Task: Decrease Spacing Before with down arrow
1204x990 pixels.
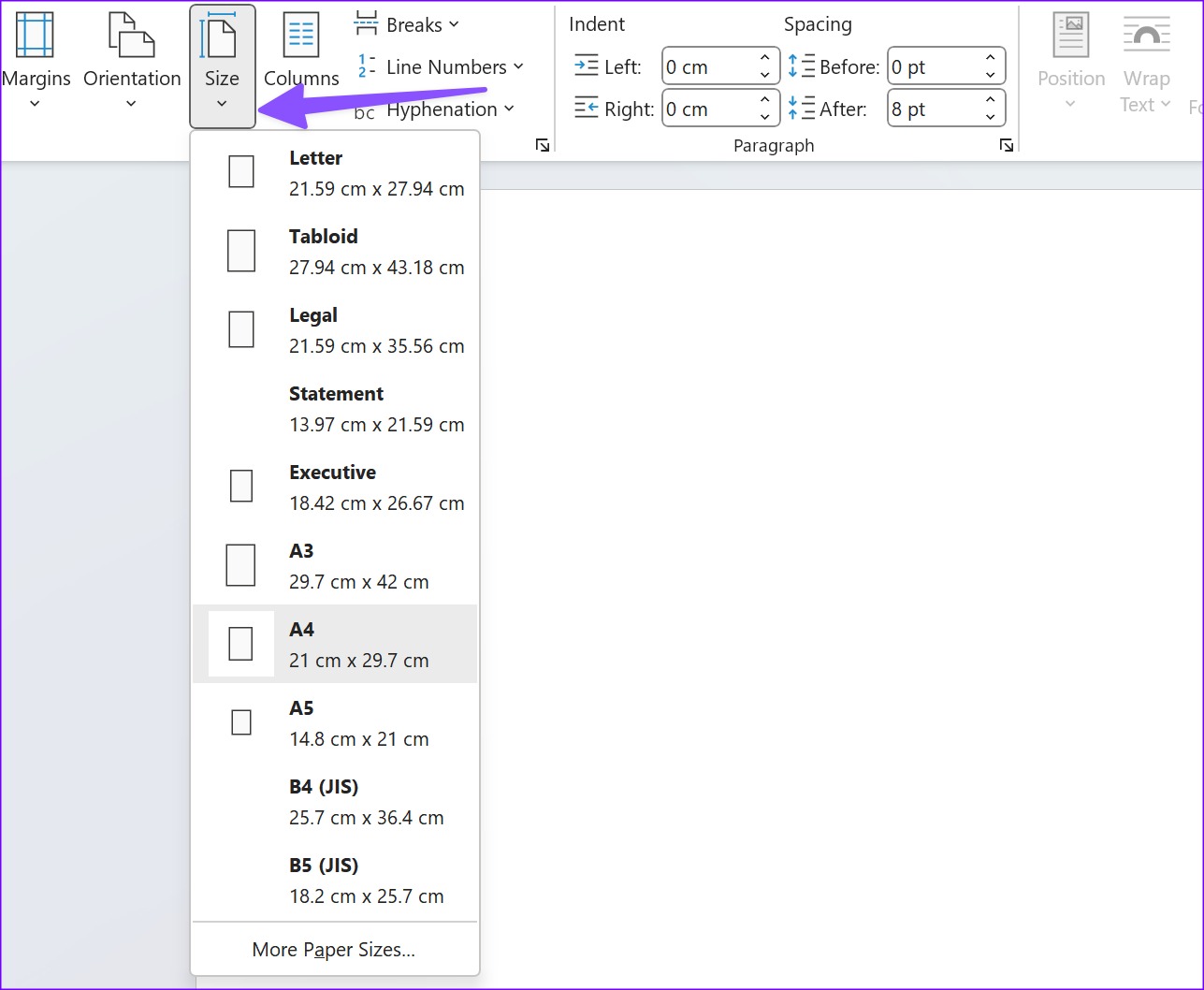Action: [991, 76]
